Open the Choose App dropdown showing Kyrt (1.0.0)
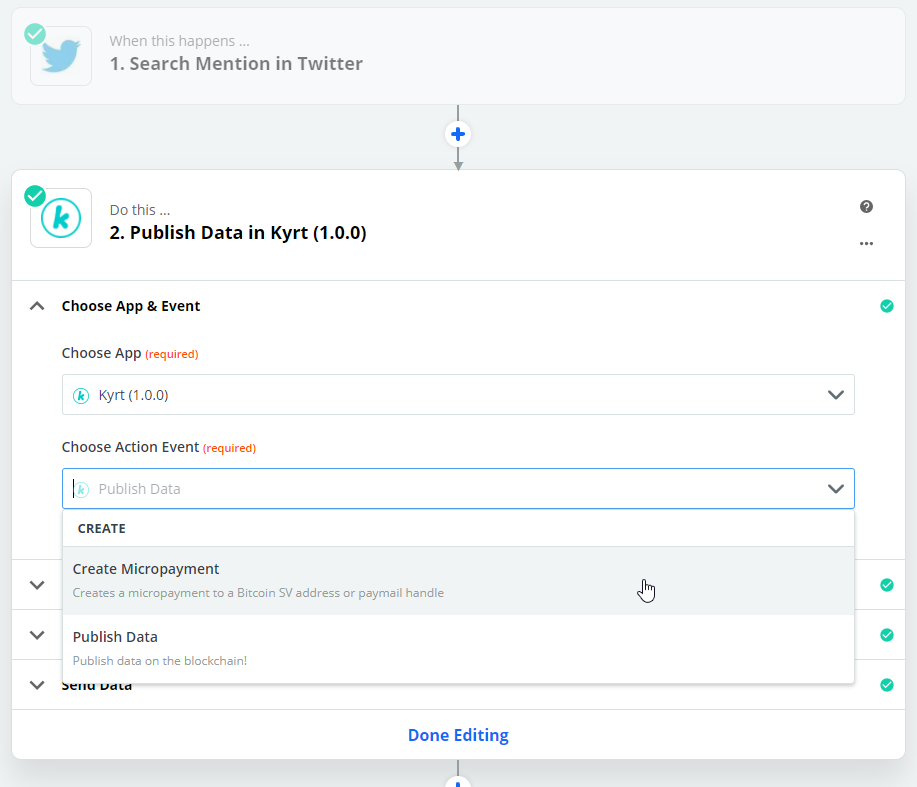The height and width of the screenshot is (787, 917). pyautogui.click(x=458, y=395)
